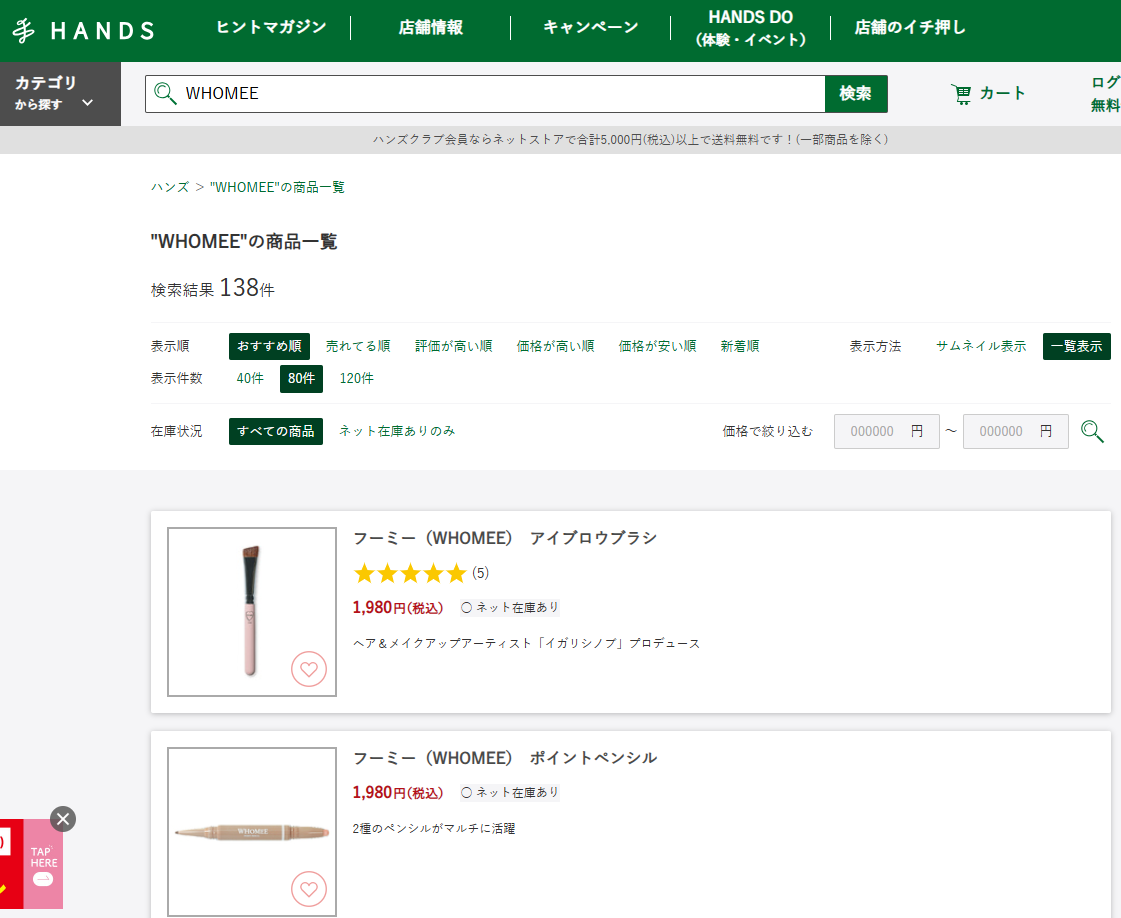This screenshot has height=918, width=1121.
Task: Open フーミー（WHOMEE） アイブロウブラシ title link
Action: pos(505,538)
